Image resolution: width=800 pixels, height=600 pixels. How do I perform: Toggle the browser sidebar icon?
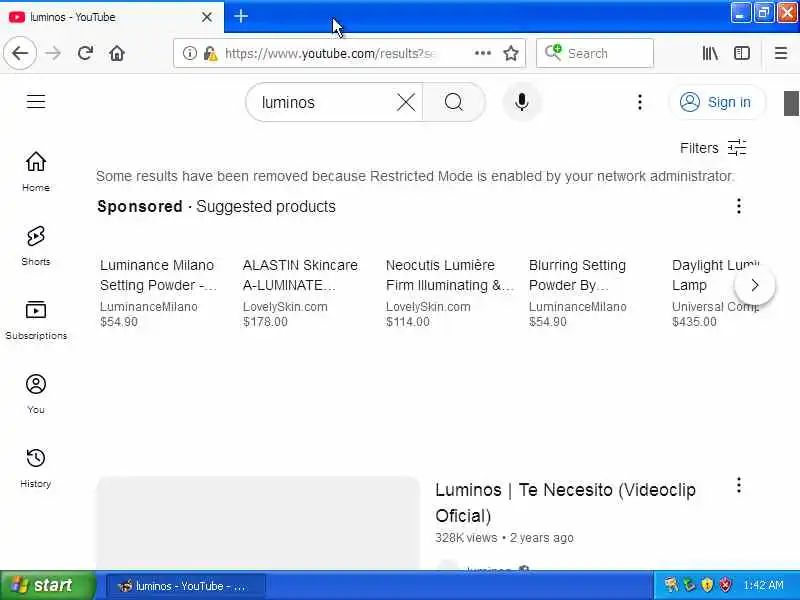742,53
